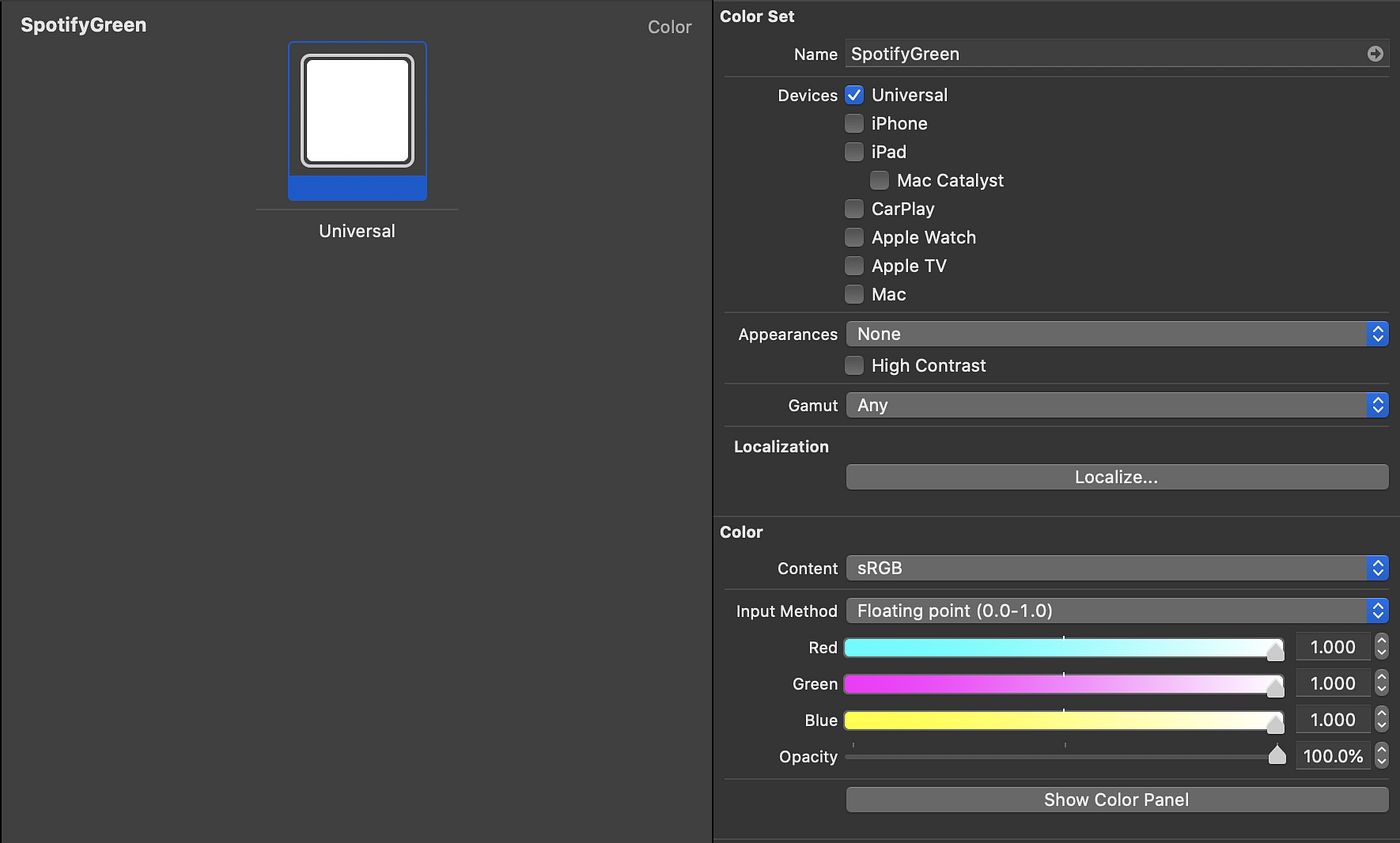Click Show Color Panel
This screenshot has height=843, width=1400.
click(1116, 799)
